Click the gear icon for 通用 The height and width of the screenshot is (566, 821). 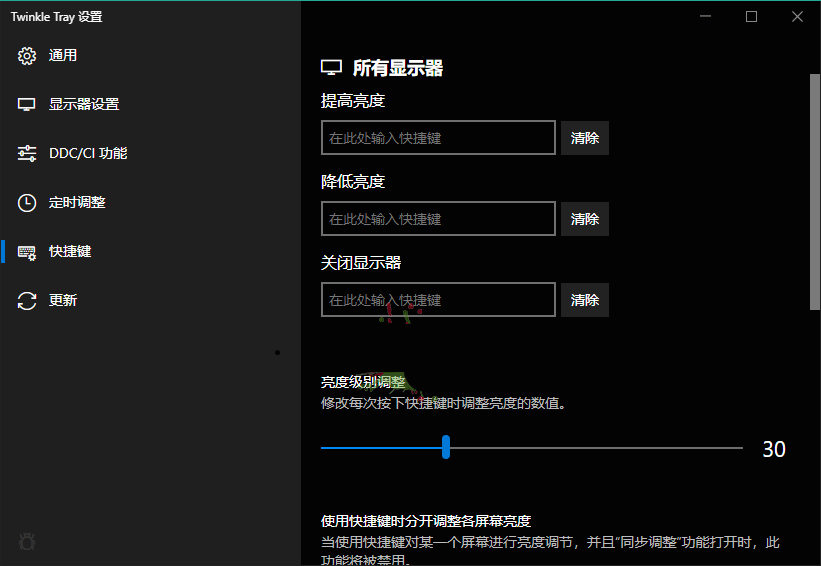pos(27,56)
